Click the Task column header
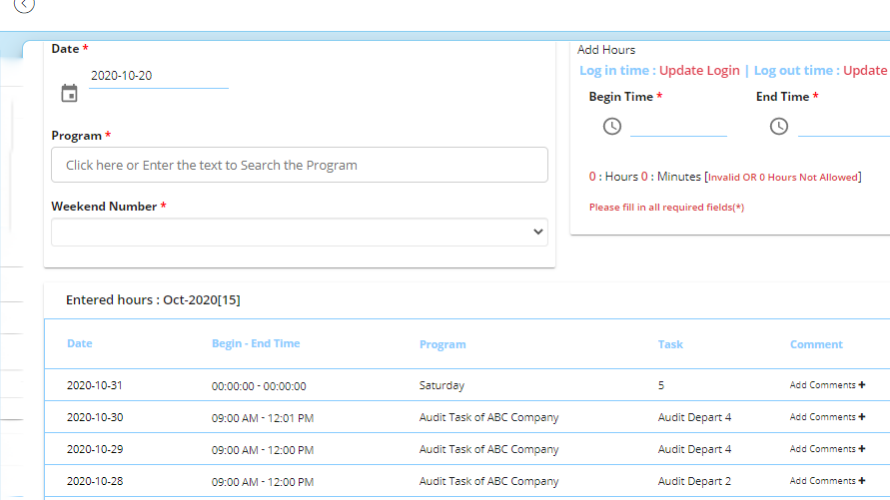This screenshot has height=500, width=890. coord(670,345)
